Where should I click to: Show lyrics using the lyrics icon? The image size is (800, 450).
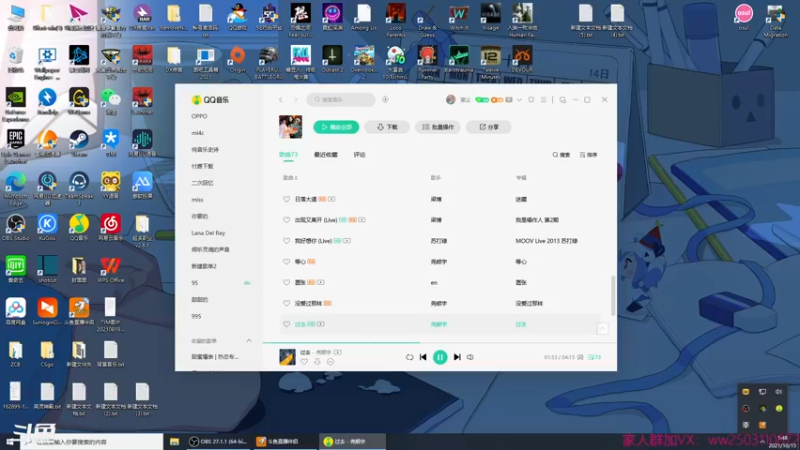pyautogui.click(x=581, y=357)
